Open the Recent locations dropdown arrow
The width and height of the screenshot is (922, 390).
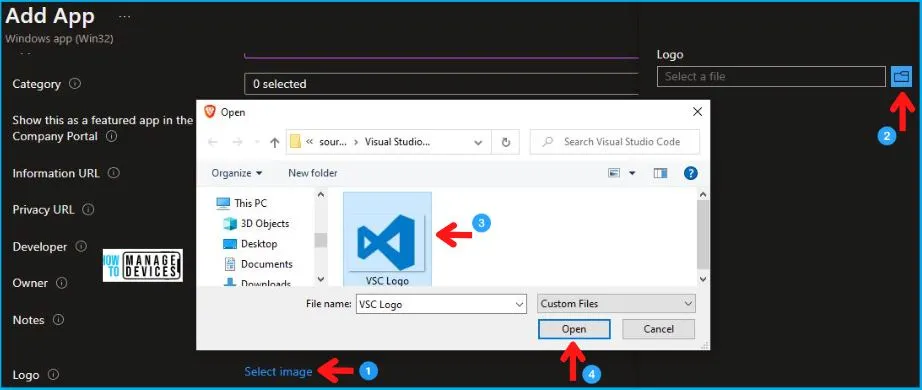tap(256, 142)
